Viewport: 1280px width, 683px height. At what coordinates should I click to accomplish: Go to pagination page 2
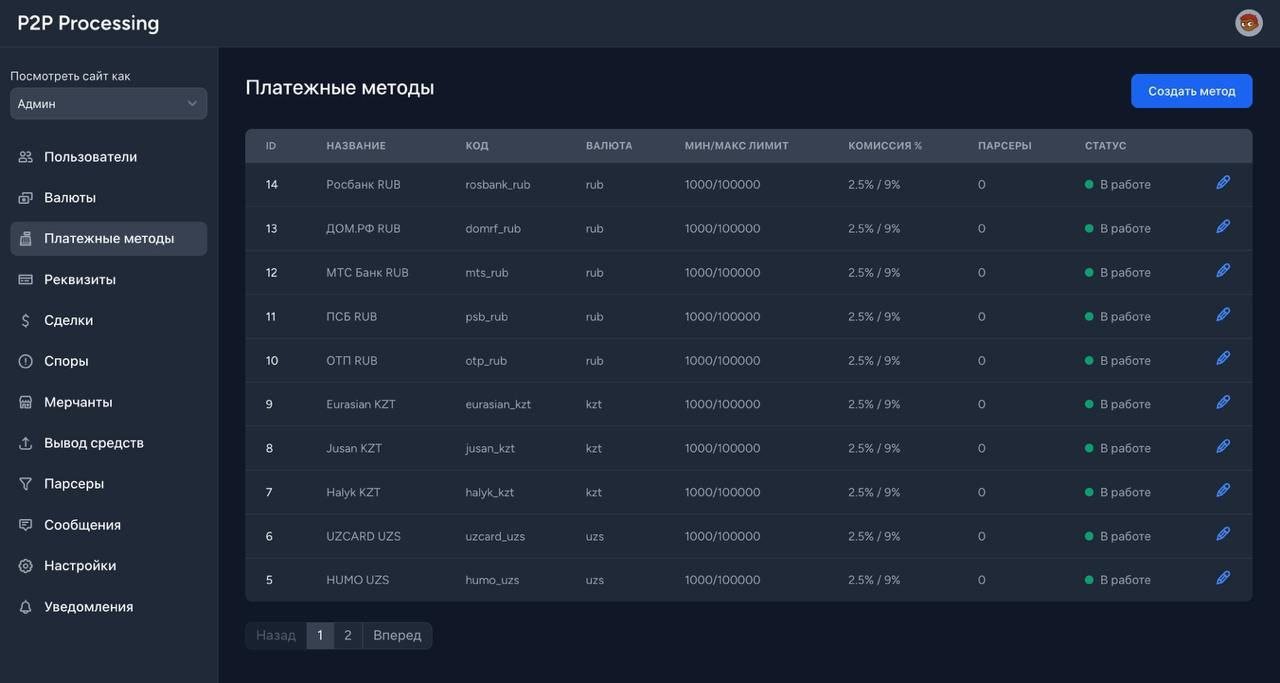(348, 636)
